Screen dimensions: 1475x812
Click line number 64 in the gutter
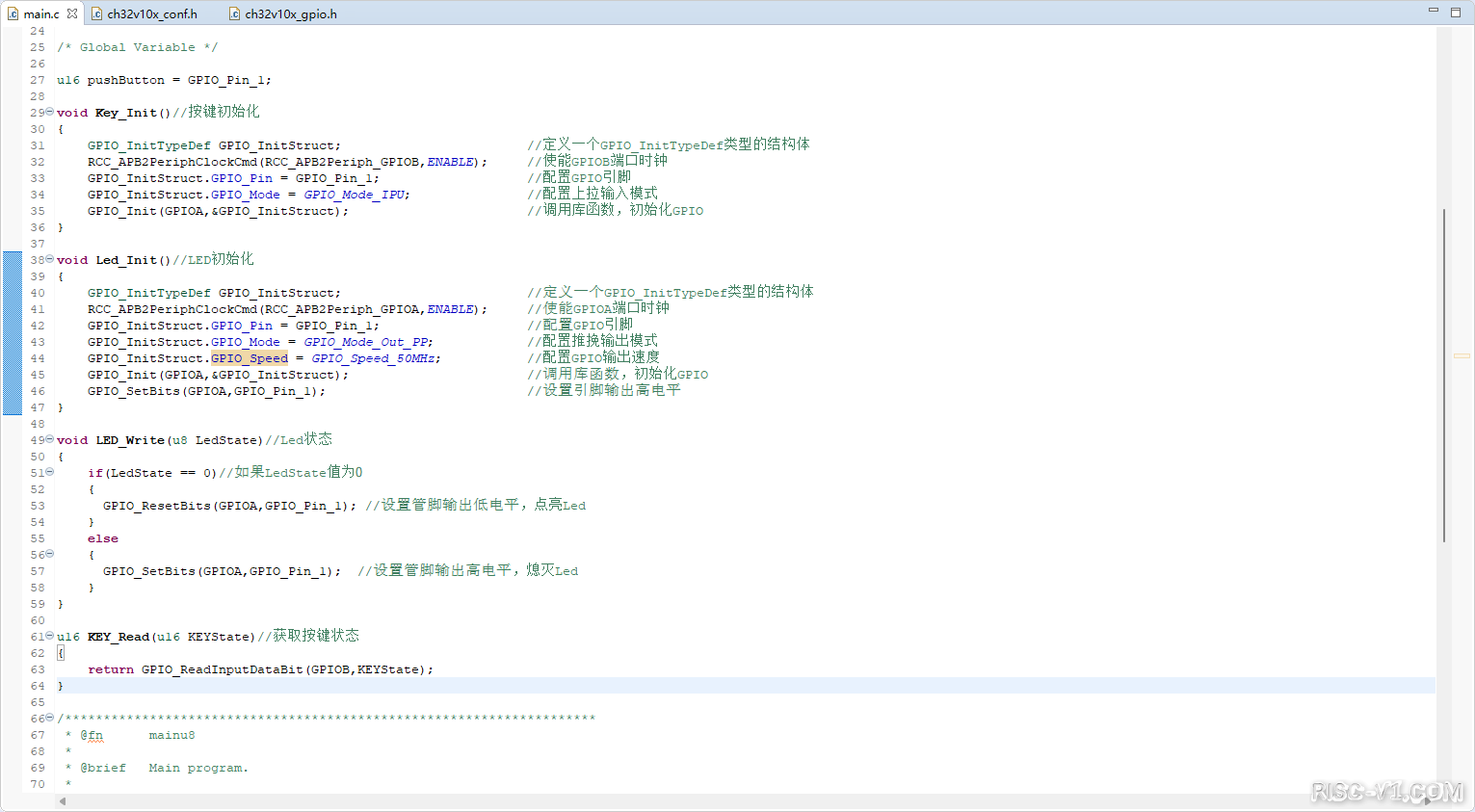click(x=38, y=686)
